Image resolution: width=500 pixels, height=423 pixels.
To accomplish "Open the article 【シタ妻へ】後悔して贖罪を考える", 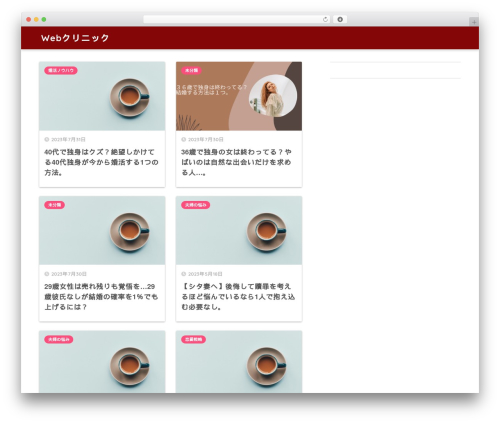I will [238, 297].
